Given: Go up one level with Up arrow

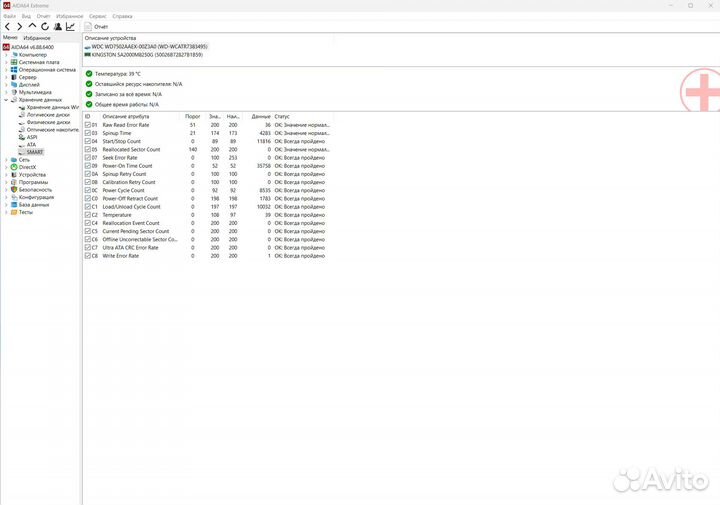Looking at the screenshot, I should (32, 26).
